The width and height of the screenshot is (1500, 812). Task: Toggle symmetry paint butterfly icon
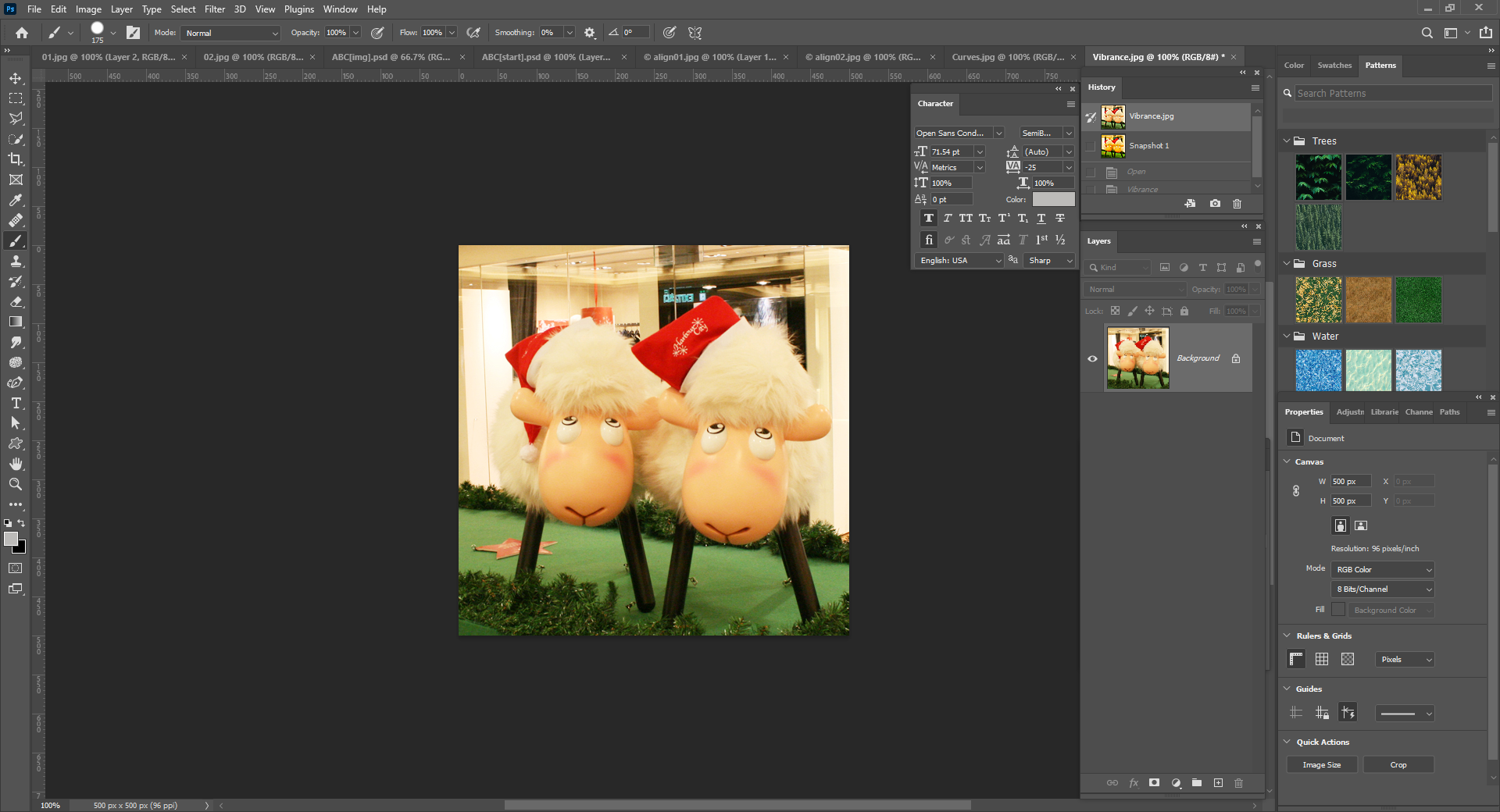(695, 33)
